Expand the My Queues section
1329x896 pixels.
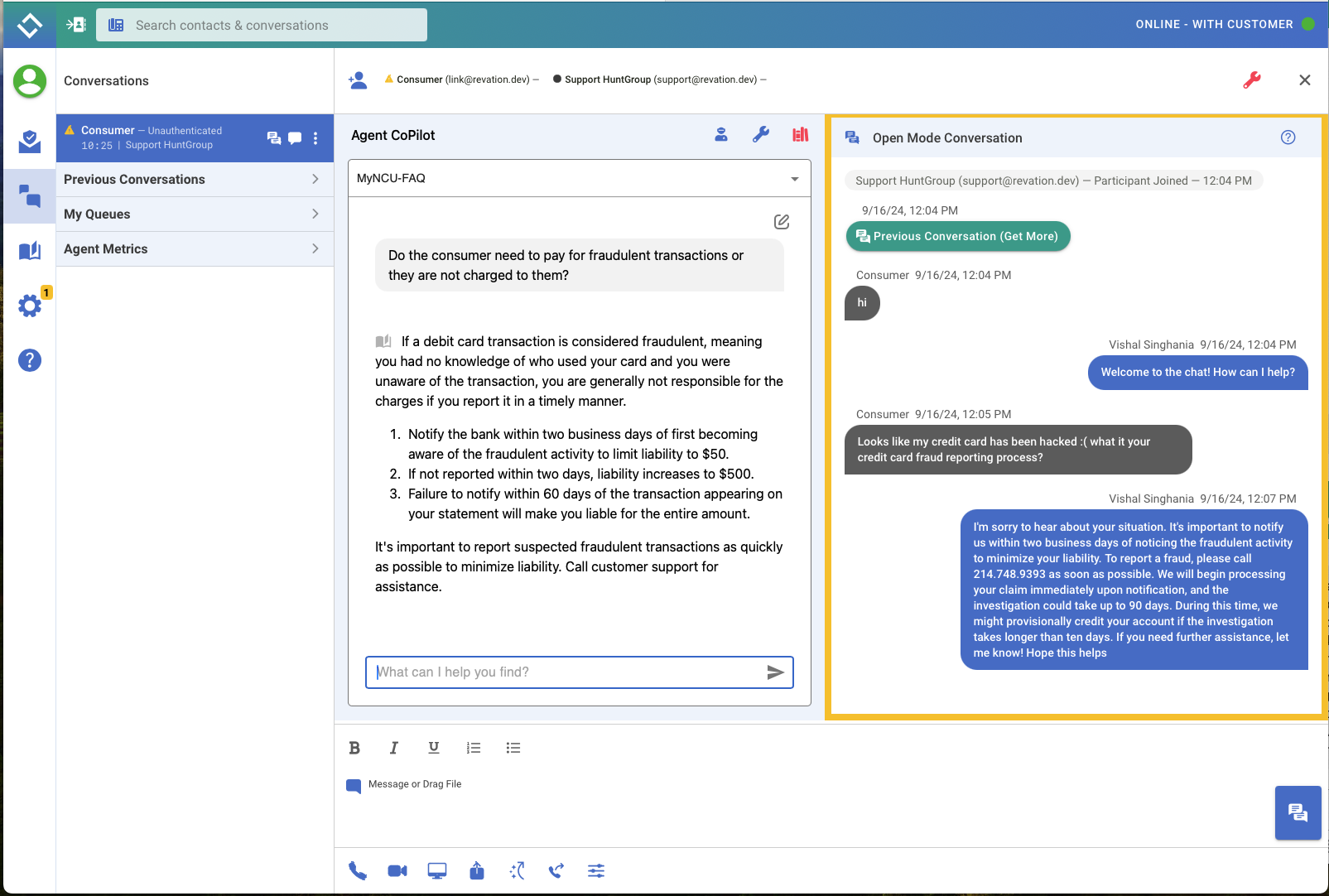[194, 214]
